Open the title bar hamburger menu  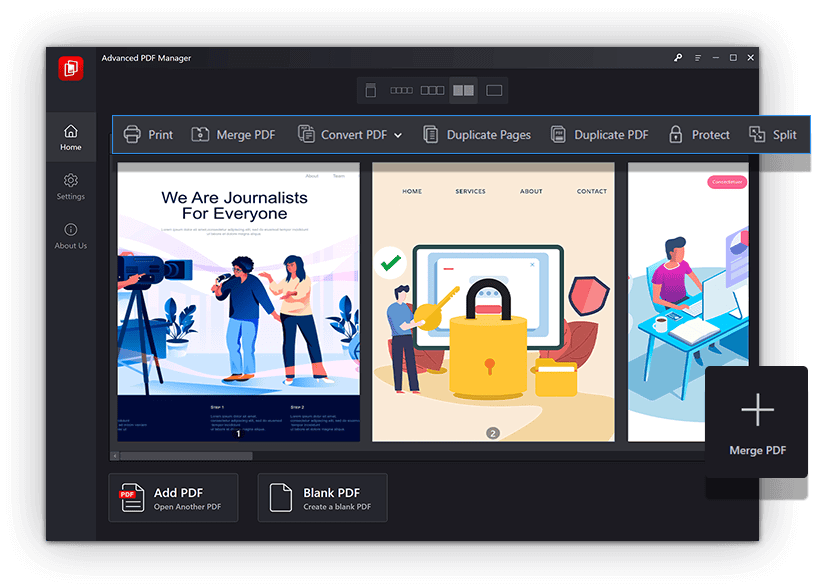[x=697, y=58]
